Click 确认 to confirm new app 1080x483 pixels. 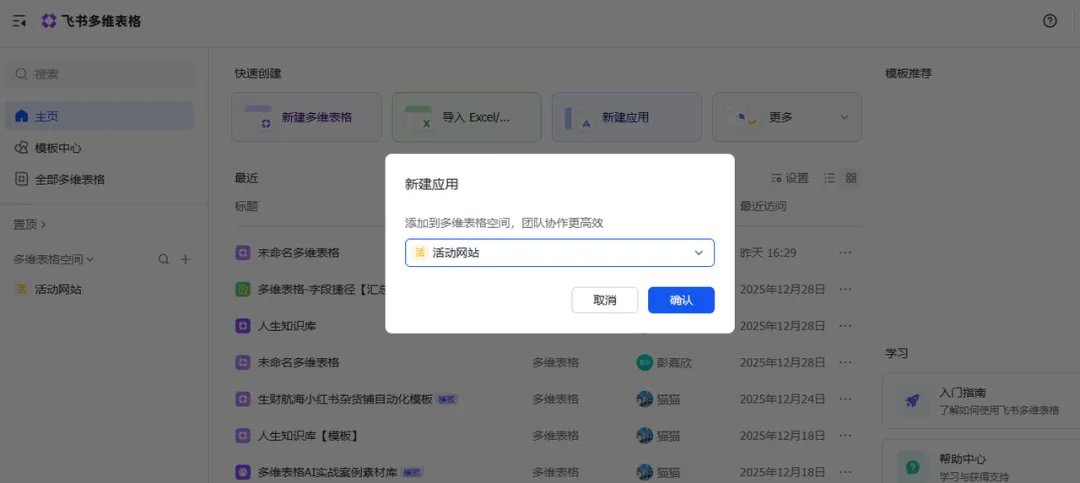tap(681, 300)
